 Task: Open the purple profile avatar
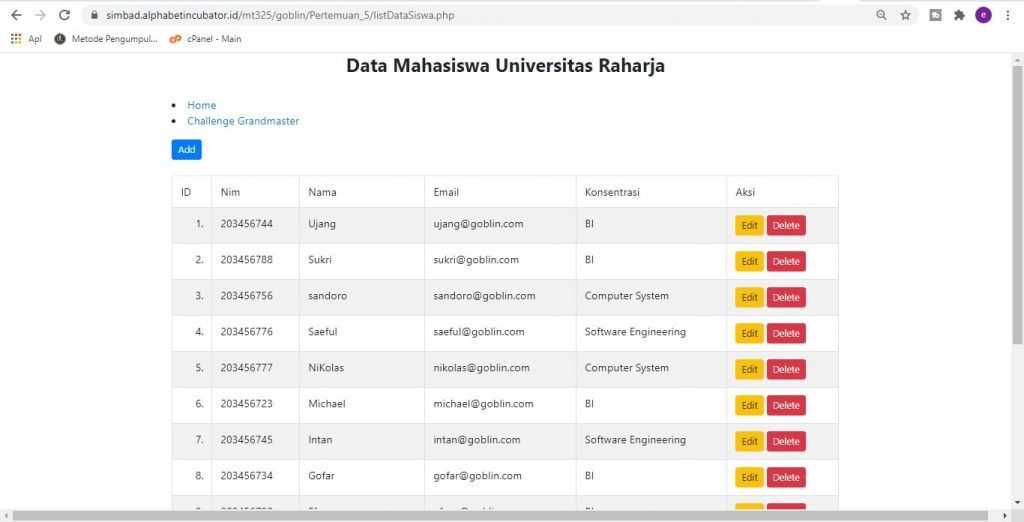pyautogui.click(x=983, y=15)
